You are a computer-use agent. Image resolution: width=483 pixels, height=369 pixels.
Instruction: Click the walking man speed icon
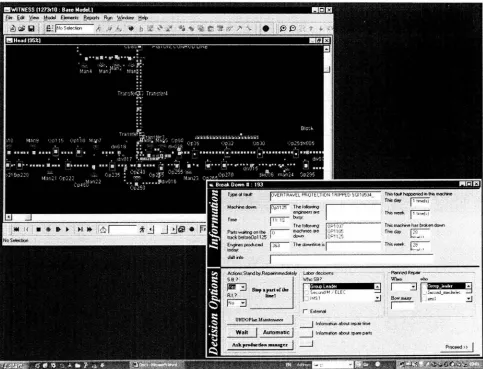click(x=142, y=229)
